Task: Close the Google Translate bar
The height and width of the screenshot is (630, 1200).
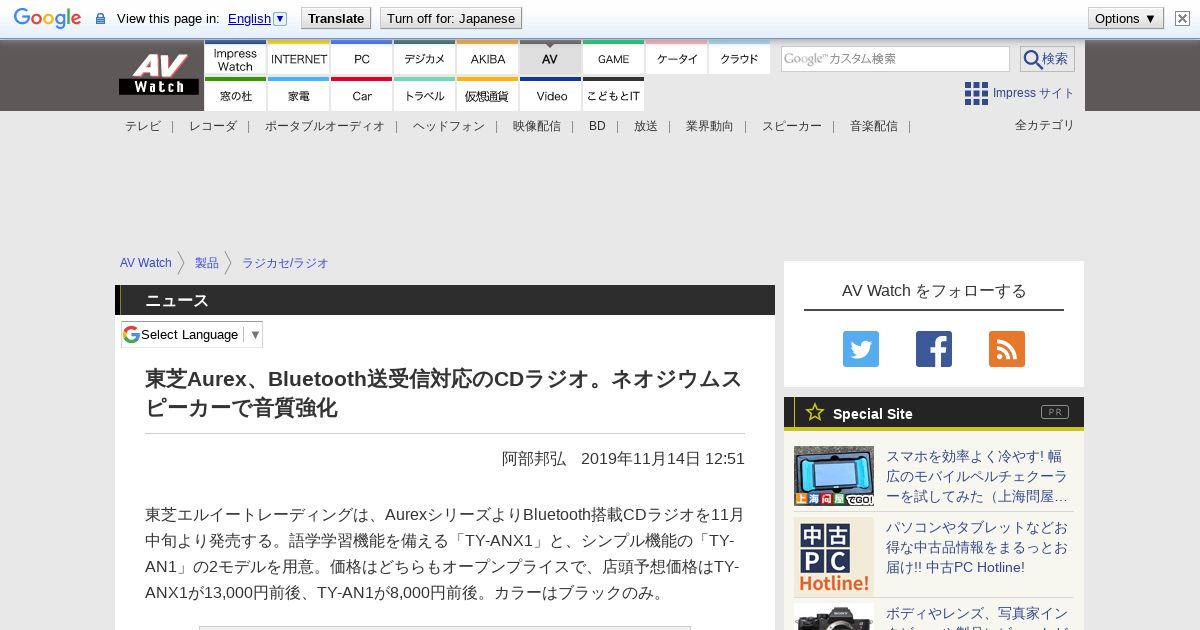Action: tap(1182, 18)
